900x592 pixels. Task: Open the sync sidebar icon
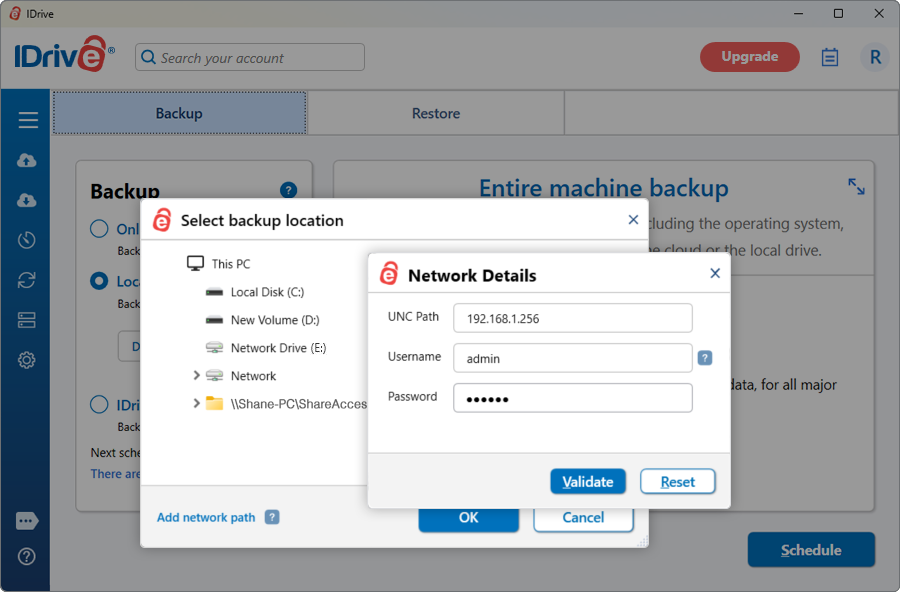[26, 280]
